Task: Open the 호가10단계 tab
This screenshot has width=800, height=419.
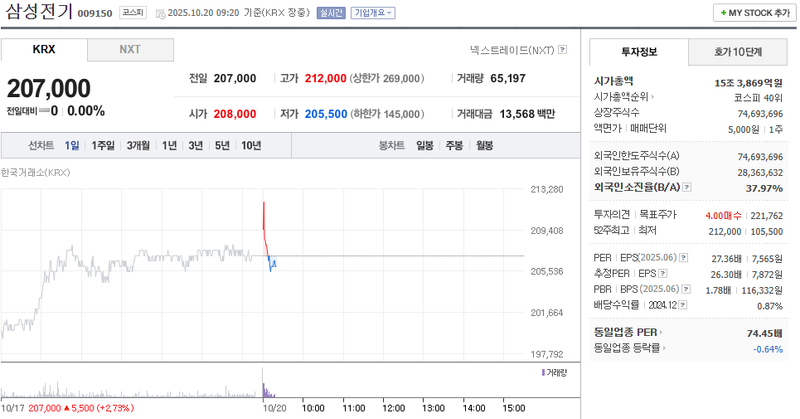Action: click(737, 51)
